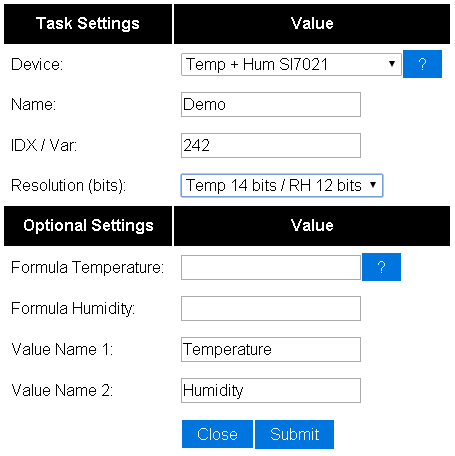Screen dimensions: 455x456
Task: Select the empty Formula Temperature field
Action: point(271,268)
